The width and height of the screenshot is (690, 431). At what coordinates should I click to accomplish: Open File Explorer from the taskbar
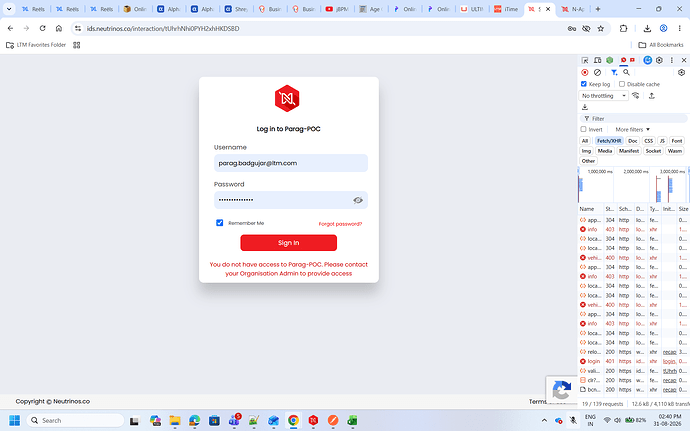tap(175, 420)
